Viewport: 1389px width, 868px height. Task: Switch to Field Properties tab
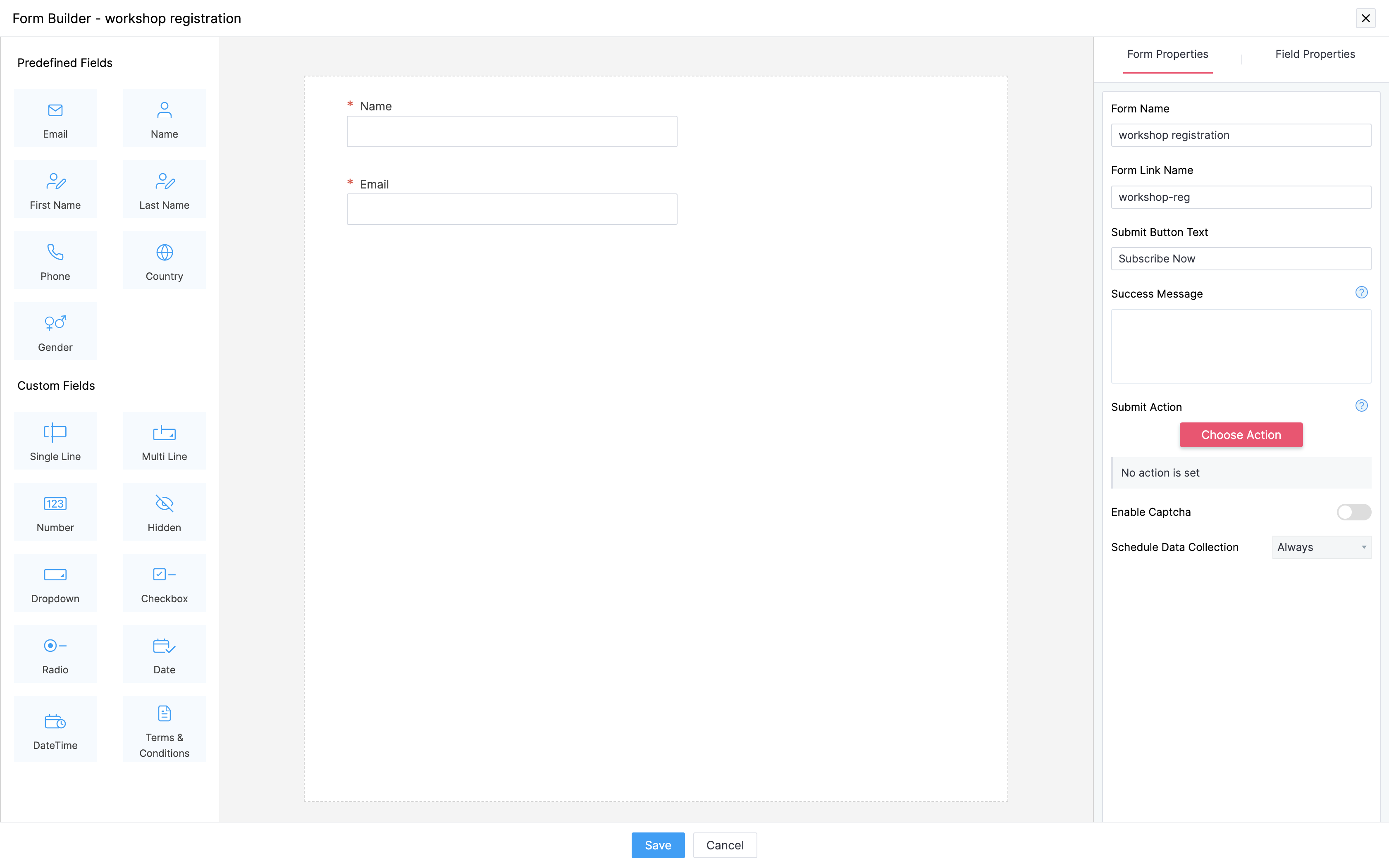(1315, 54)
